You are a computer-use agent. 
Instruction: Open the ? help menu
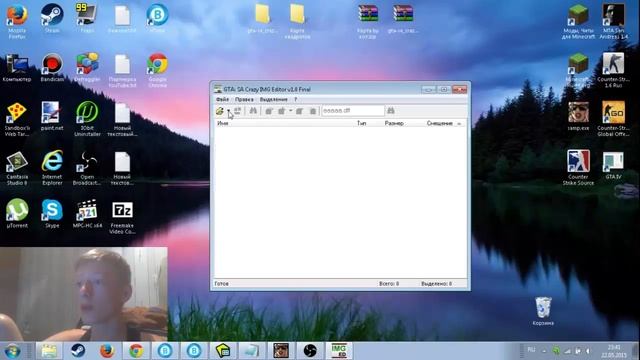tap(296, 100)
